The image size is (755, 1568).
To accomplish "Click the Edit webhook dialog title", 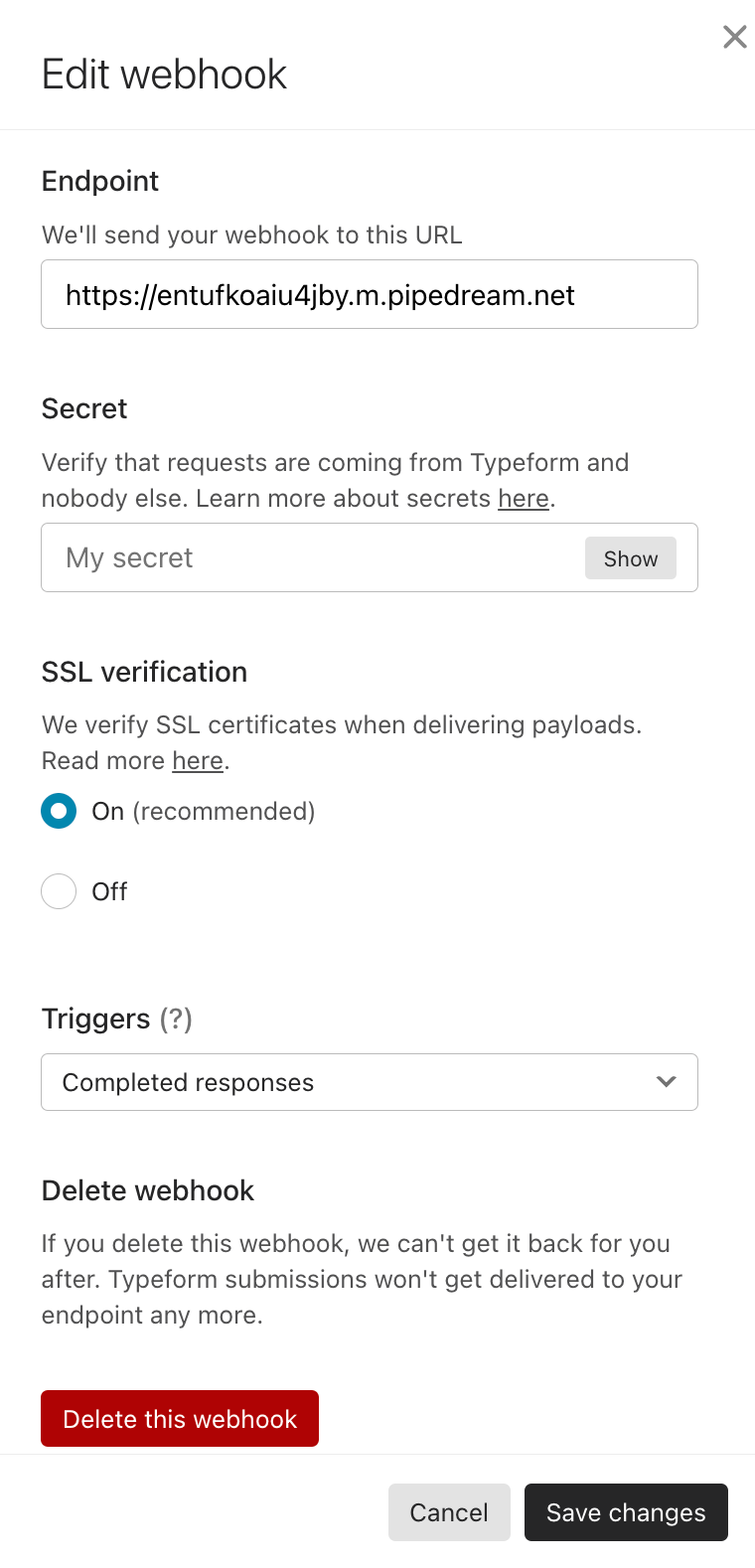I will coord(164,74).
